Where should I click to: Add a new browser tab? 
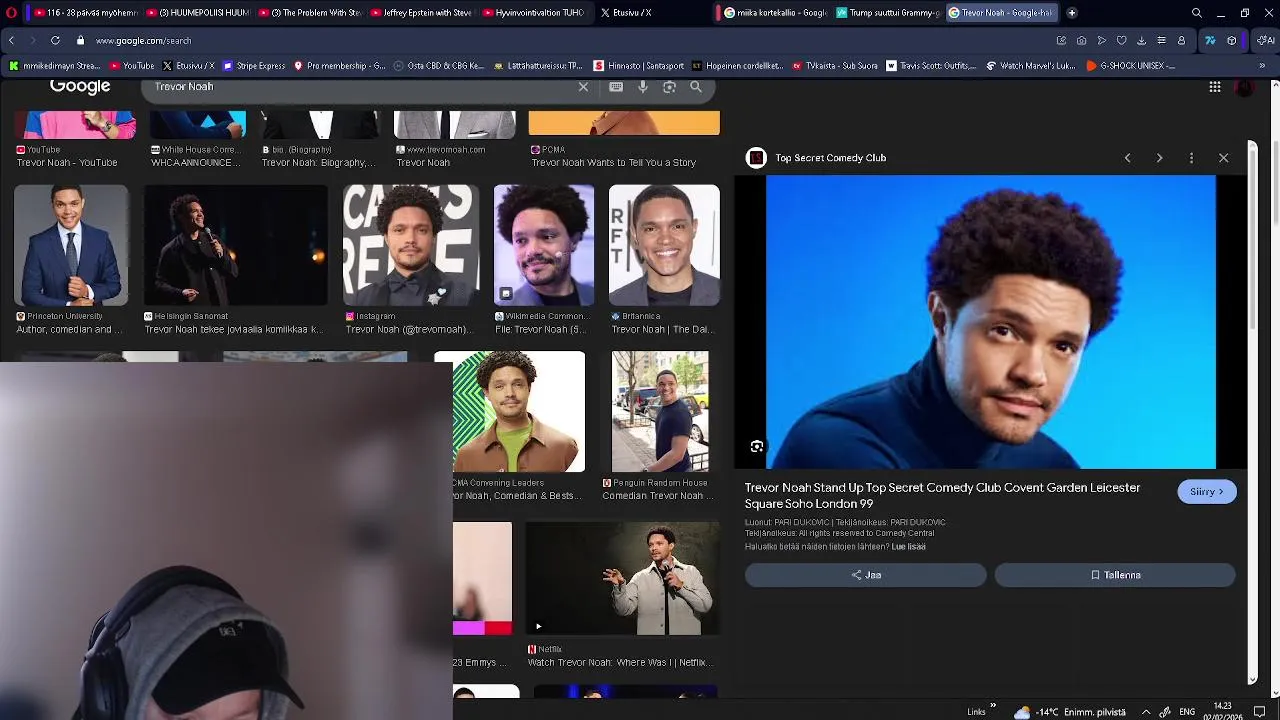click(x=1072, y=13)
